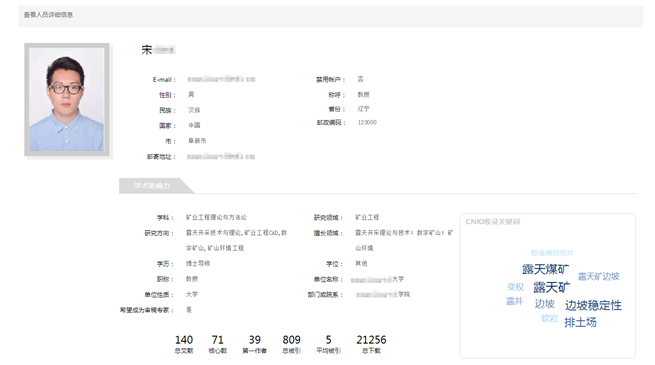
Task: Select keyword 边坡稳定性 in the cloud
Action: (x=593, y=305)
